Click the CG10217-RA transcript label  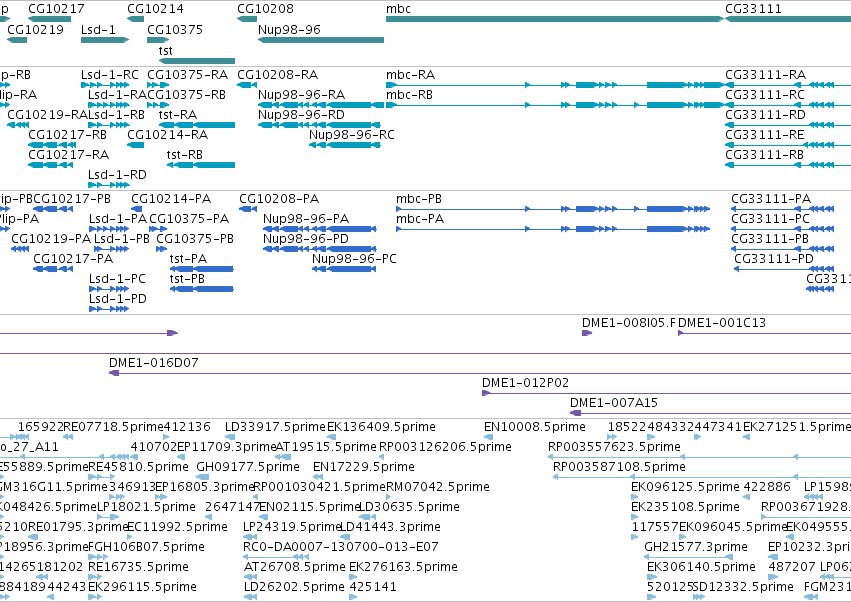point(68,155)
